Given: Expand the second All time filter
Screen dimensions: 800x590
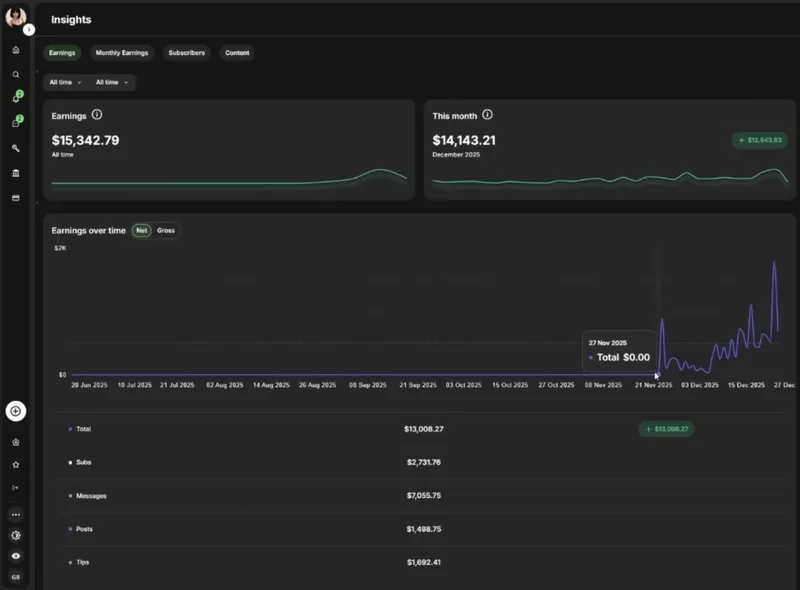Looking at the screenshot, I should (x=113, y=82).
